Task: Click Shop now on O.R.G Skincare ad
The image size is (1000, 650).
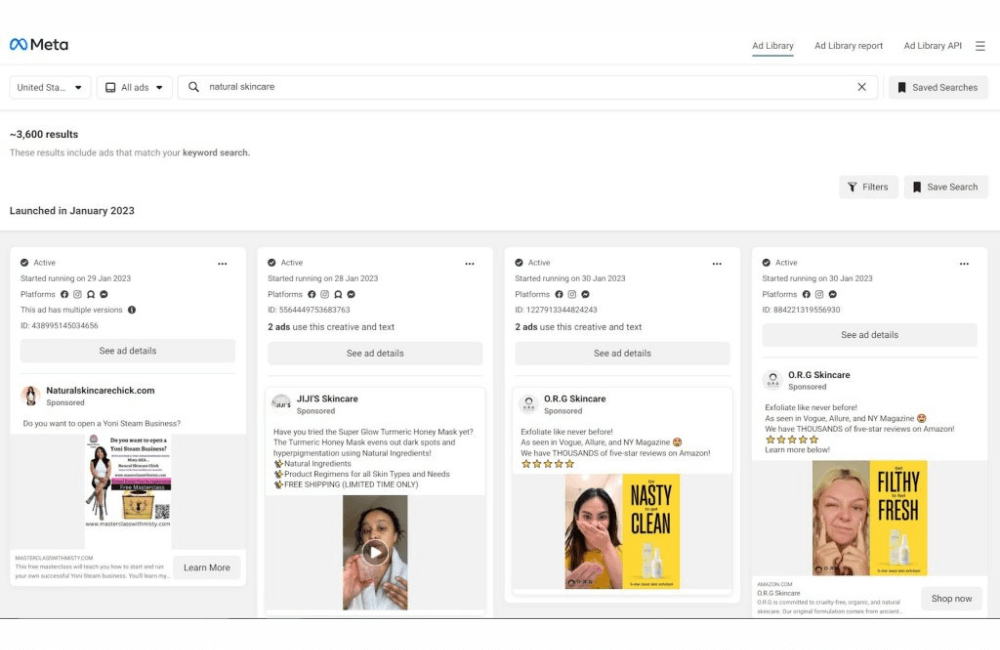Action: (x=951, y=598)
